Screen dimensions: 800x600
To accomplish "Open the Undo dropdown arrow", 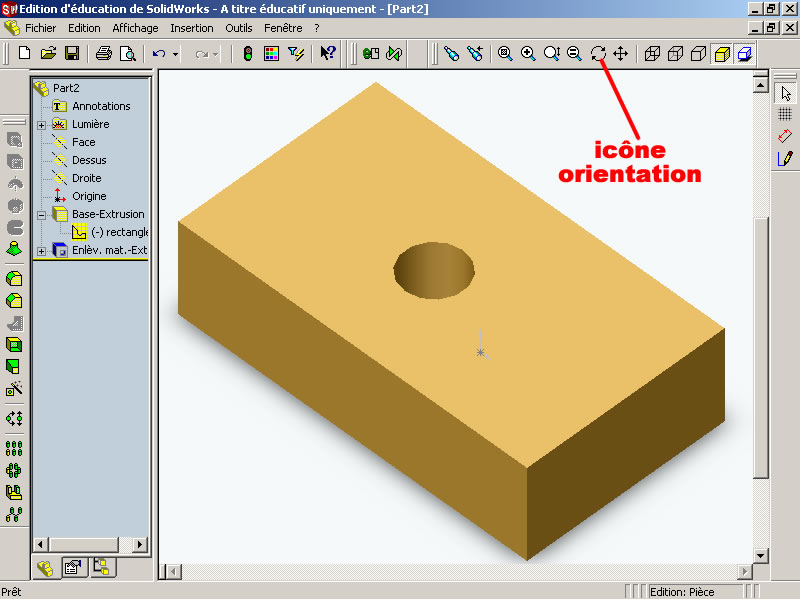I will [x=175, y=54].
